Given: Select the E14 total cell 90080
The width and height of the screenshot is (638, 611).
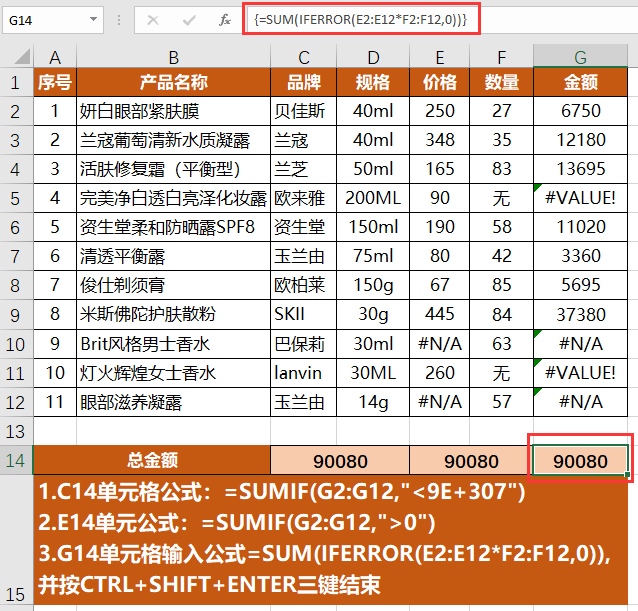Looking at the screenshot, I should 471,460.
